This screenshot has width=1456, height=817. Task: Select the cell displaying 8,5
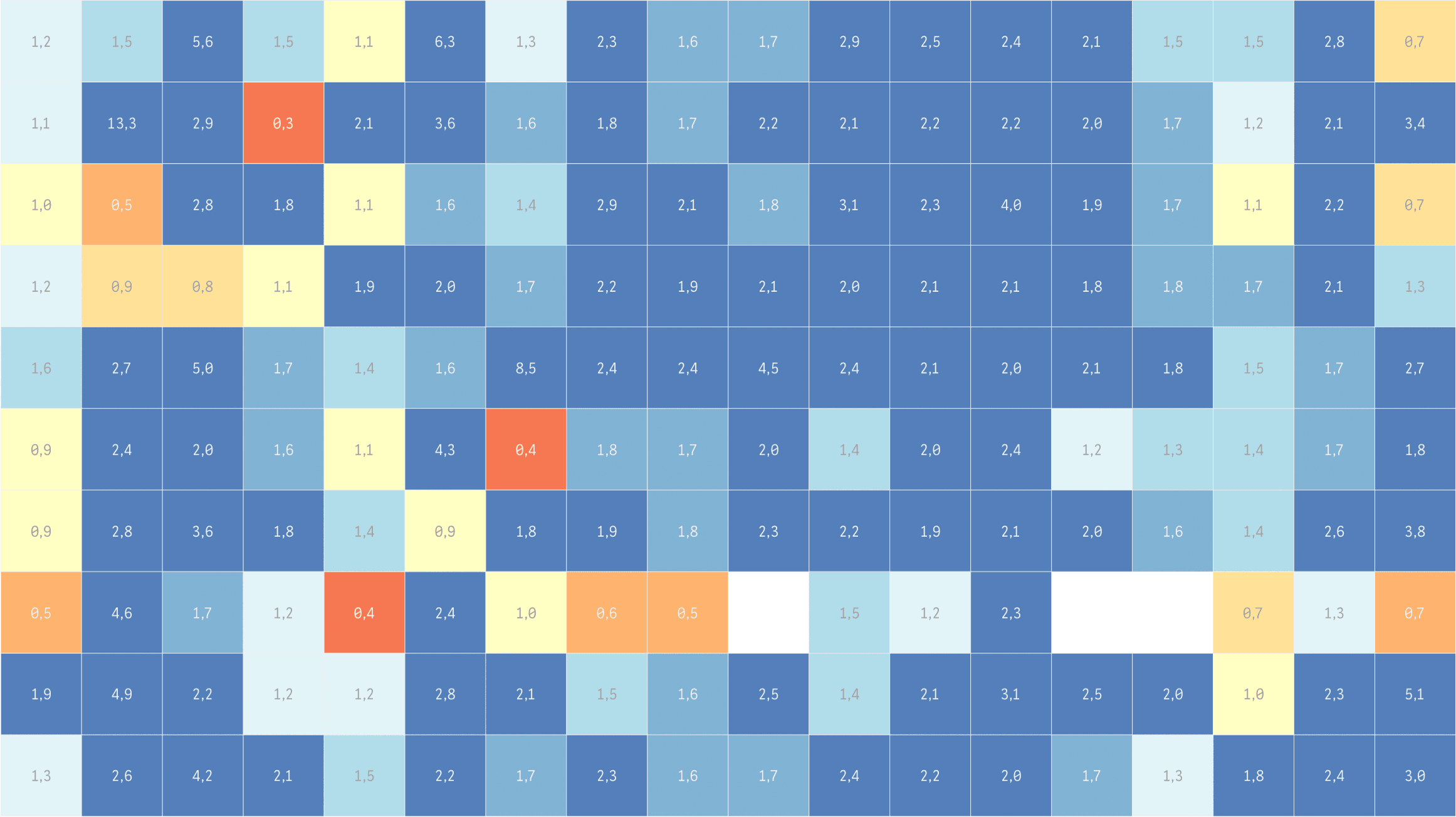pyautogui.click(x=526, y=368)
